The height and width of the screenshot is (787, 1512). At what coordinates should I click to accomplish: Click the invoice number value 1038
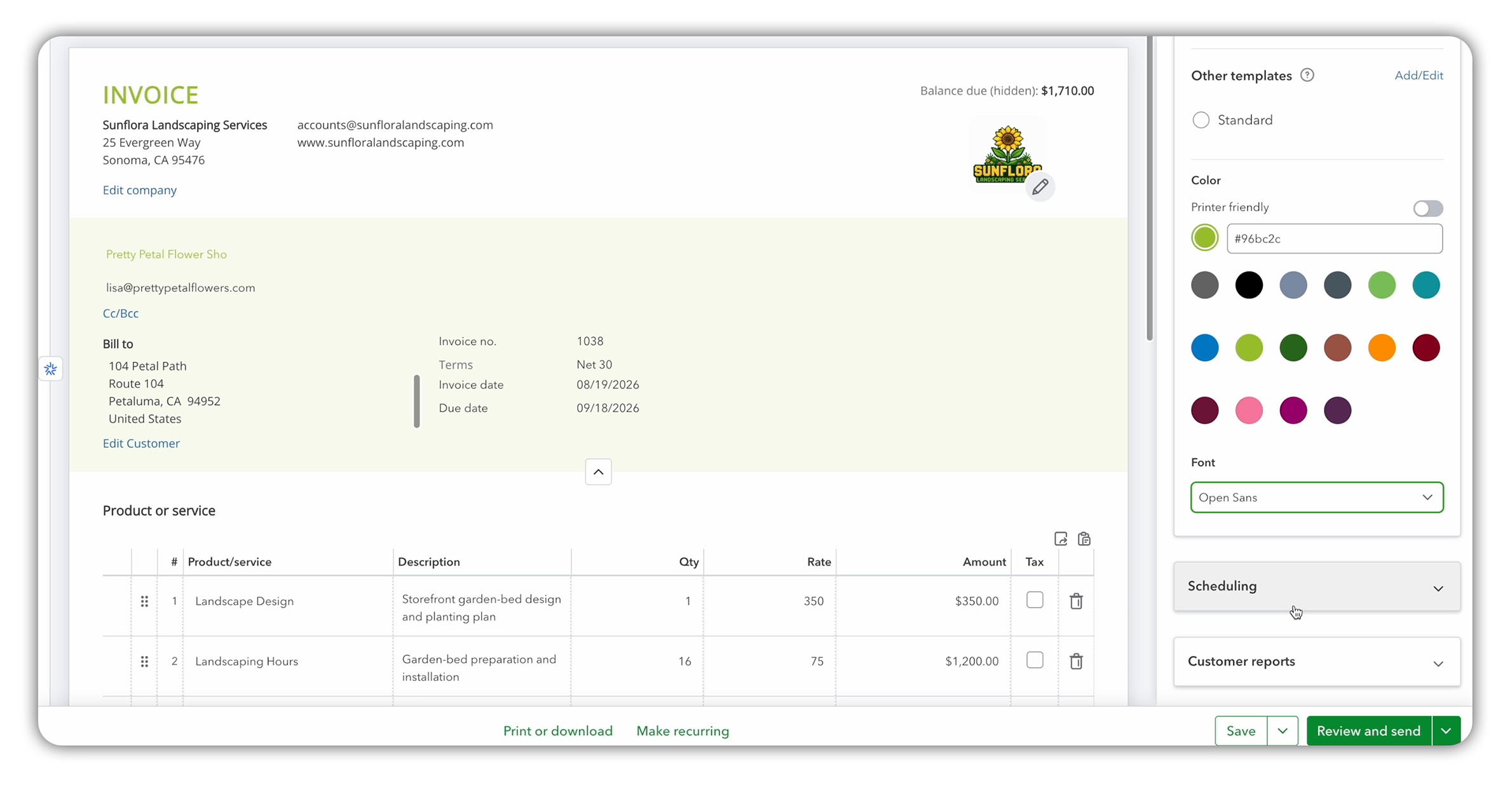point(590,341)
